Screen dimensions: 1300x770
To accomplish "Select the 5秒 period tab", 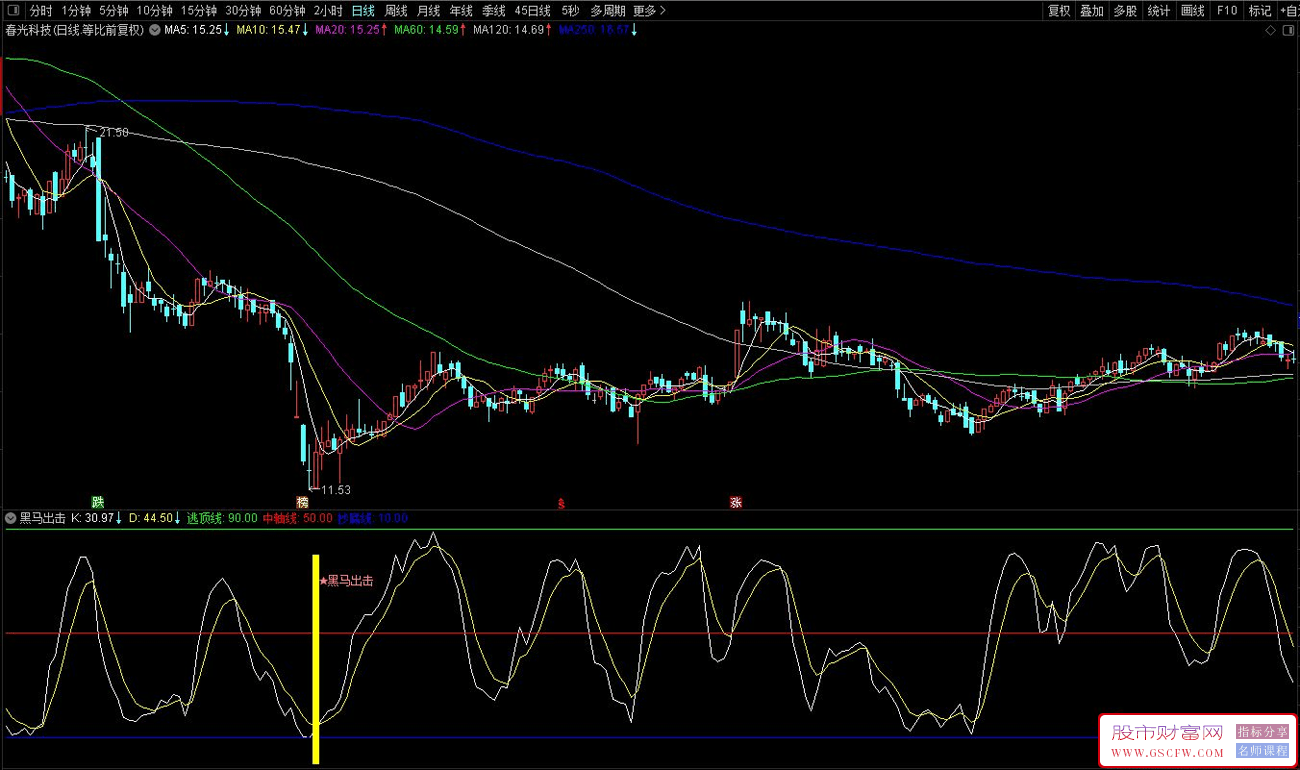I will 570,11.
